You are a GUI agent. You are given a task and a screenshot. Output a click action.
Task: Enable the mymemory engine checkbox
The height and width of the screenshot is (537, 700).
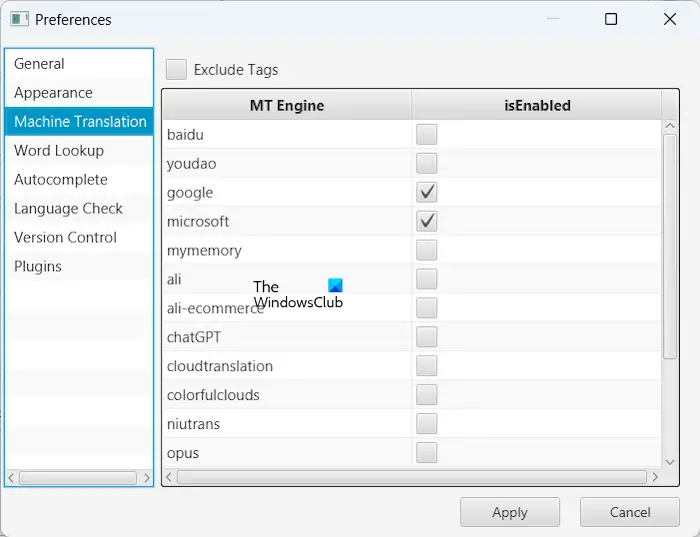click(426, 250)
